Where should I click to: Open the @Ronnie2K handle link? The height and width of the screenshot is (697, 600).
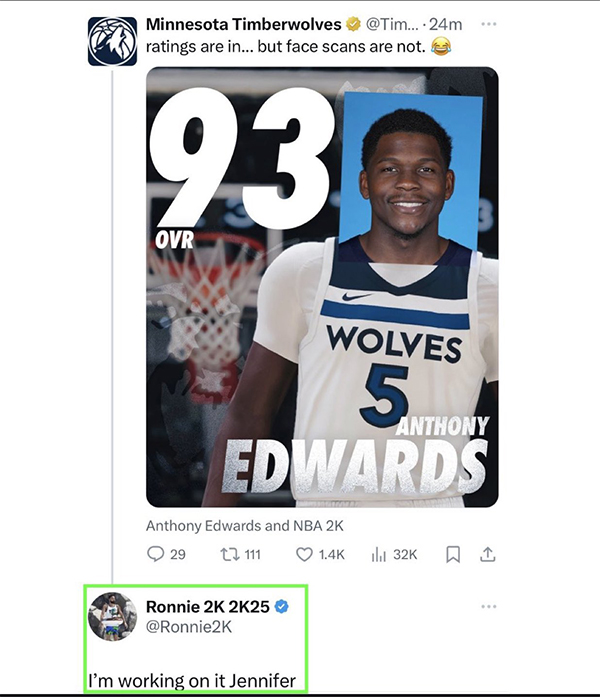189,627
